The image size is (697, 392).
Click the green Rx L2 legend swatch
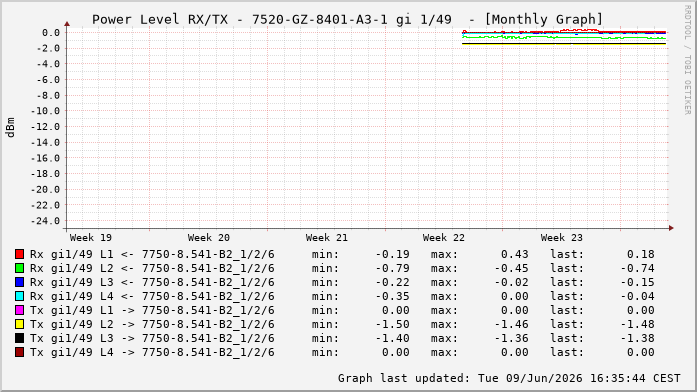pyautogui.click(x=19, y=268)
